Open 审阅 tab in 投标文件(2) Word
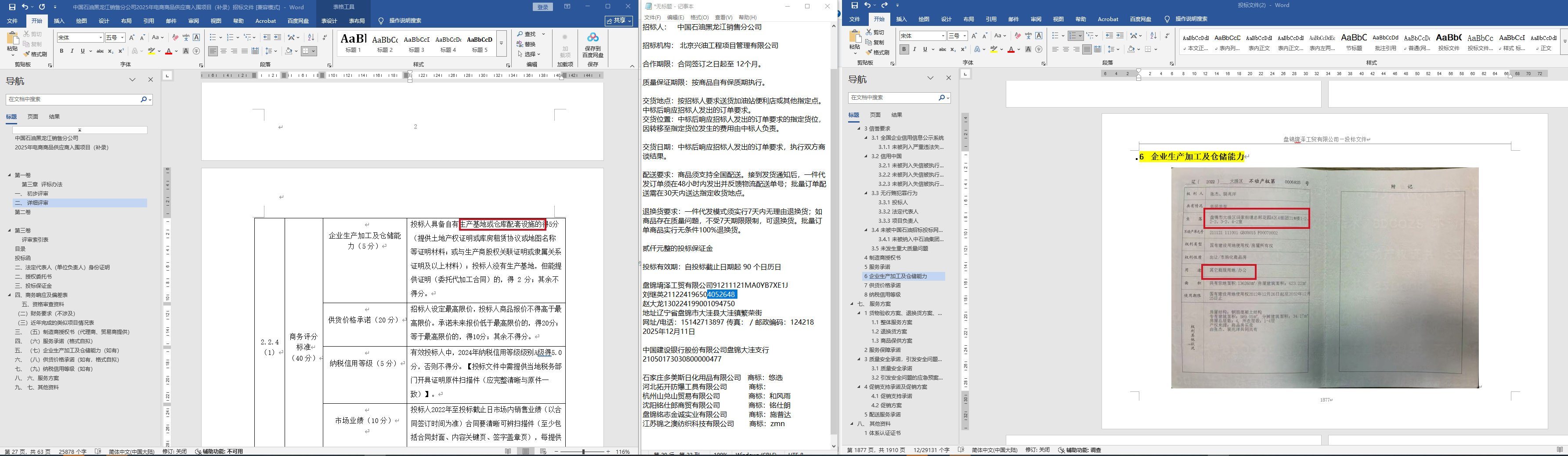1568x456 pixels. (x=1036, y=19)
